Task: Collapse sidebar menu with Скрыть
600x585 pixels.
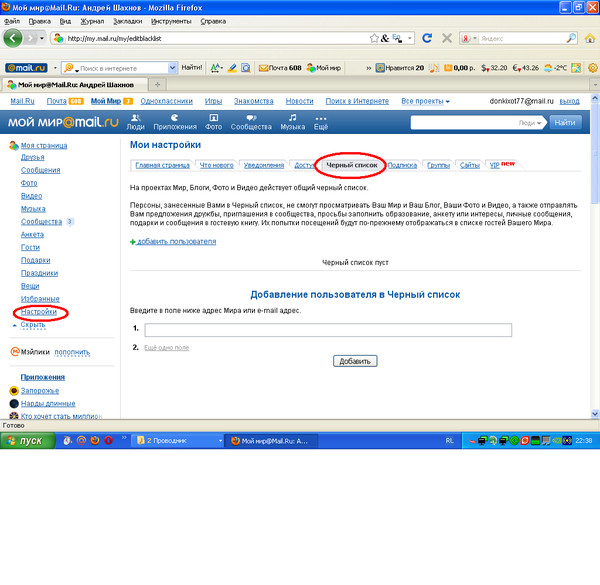Action: pyautogui.click(x=33, y=324)
